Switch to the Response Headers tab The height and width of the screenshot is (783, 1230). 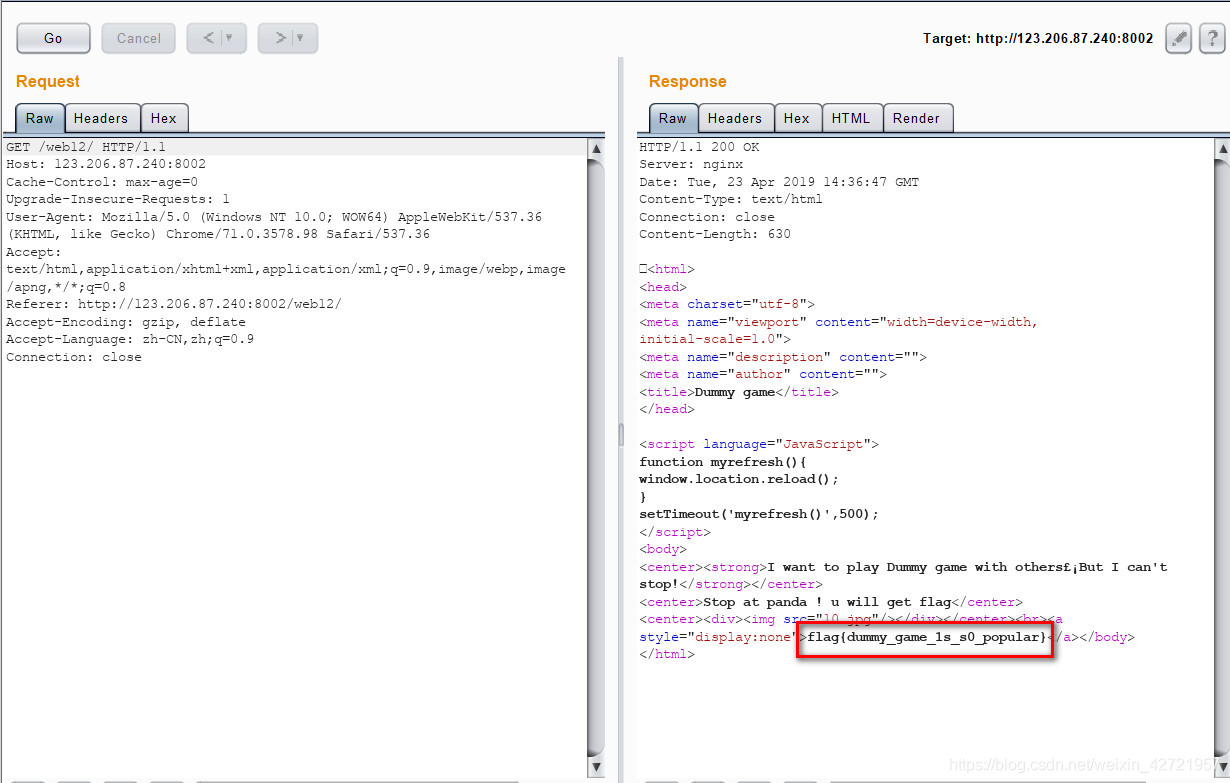735,118
